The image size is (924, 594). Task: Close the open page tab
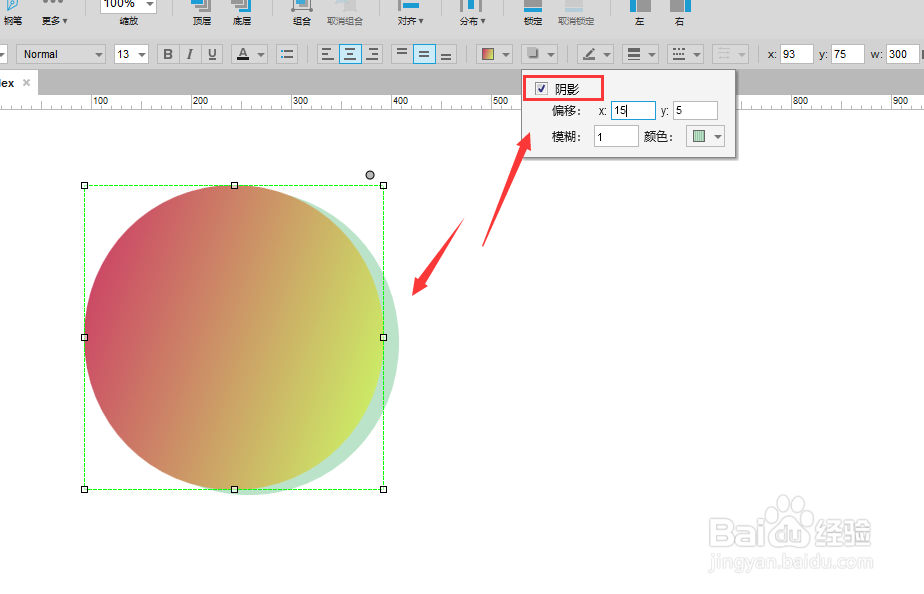[x=27, y=82]
